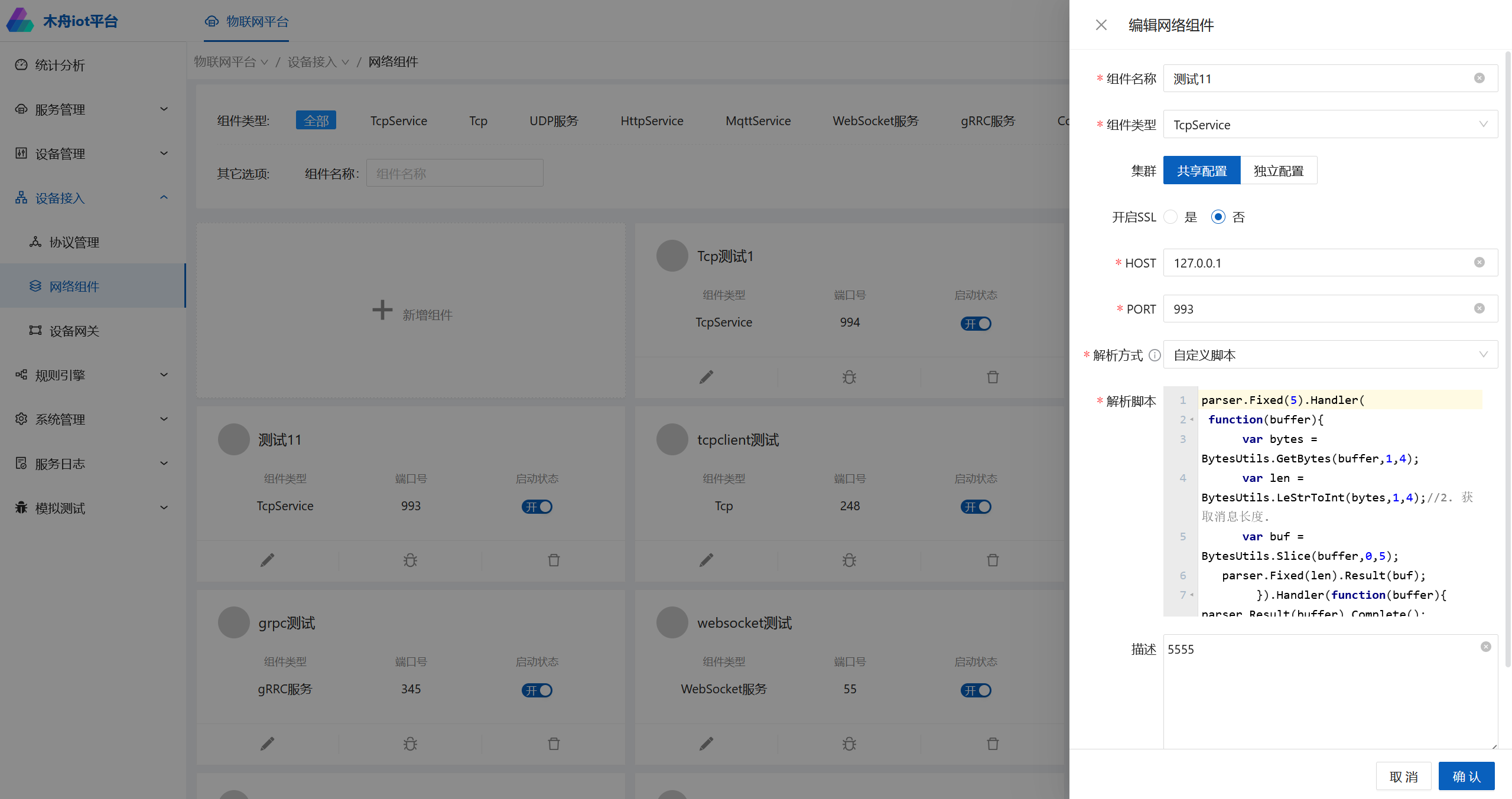
Task: Expand the 服务管理 sidebar menu
Action: click(x=93, y=109)
